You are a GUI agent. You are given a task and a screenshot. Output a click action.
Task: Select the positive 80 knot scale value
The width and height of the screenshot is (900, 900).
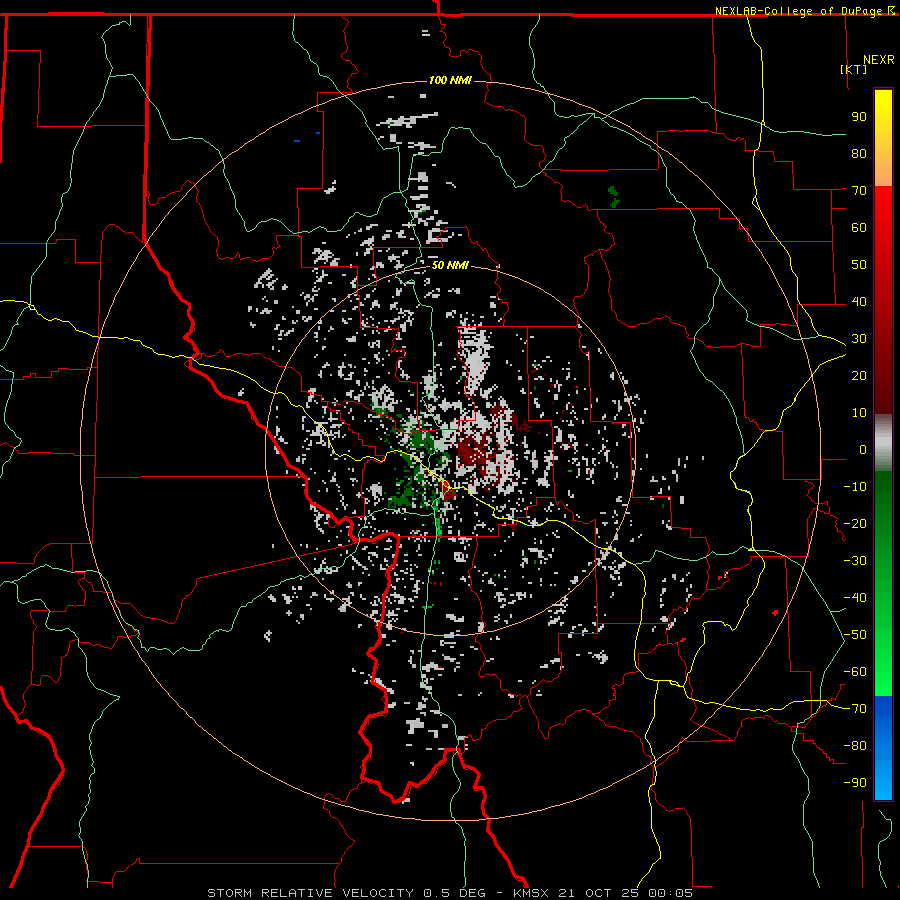click(859, 154)
